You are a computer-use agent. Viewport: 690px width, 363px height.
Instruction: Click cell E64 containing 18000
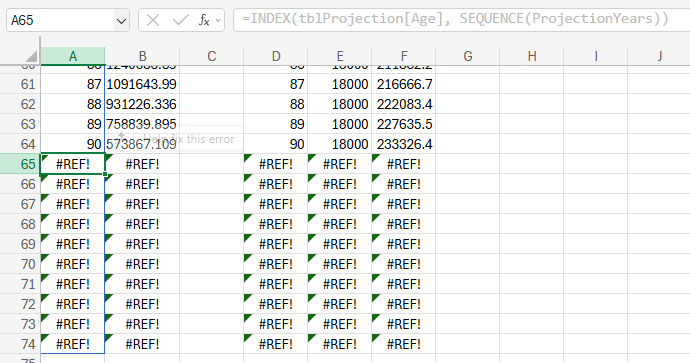click(340, 144)
